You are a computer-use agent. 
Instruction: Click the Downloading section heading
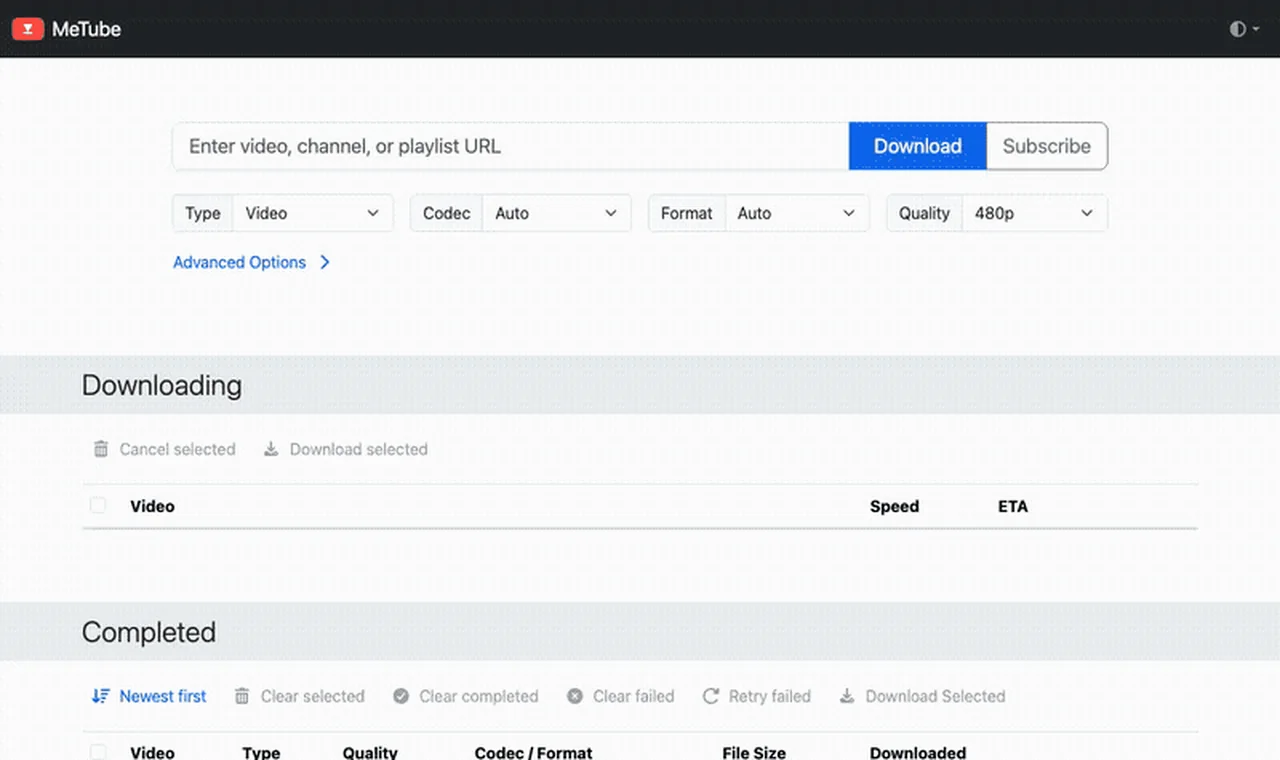coord(162,385)
